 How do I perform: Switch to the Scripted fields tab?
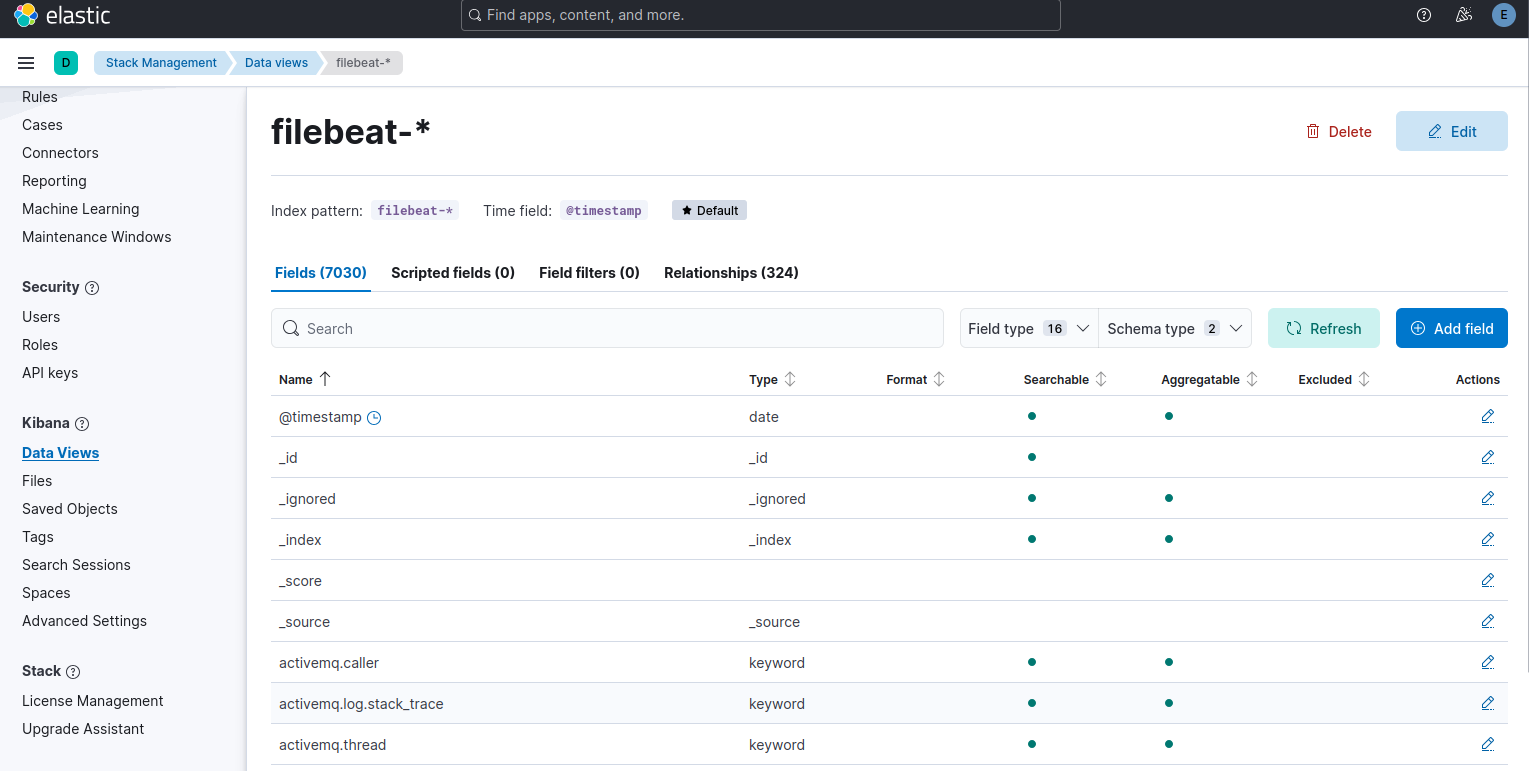[452, 272]
